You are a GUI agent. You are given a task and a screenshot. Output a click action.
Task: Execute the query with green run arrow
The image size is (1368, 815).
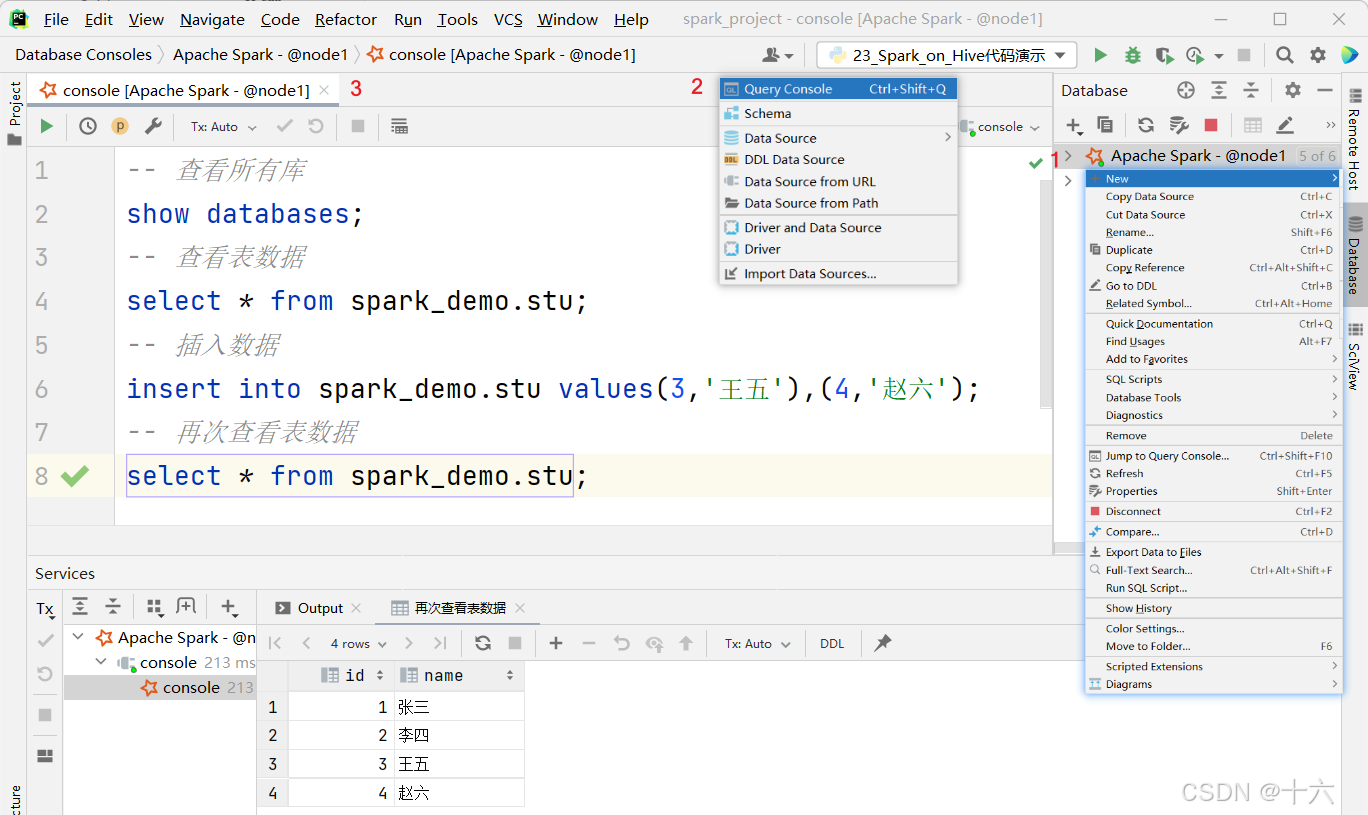46,126
